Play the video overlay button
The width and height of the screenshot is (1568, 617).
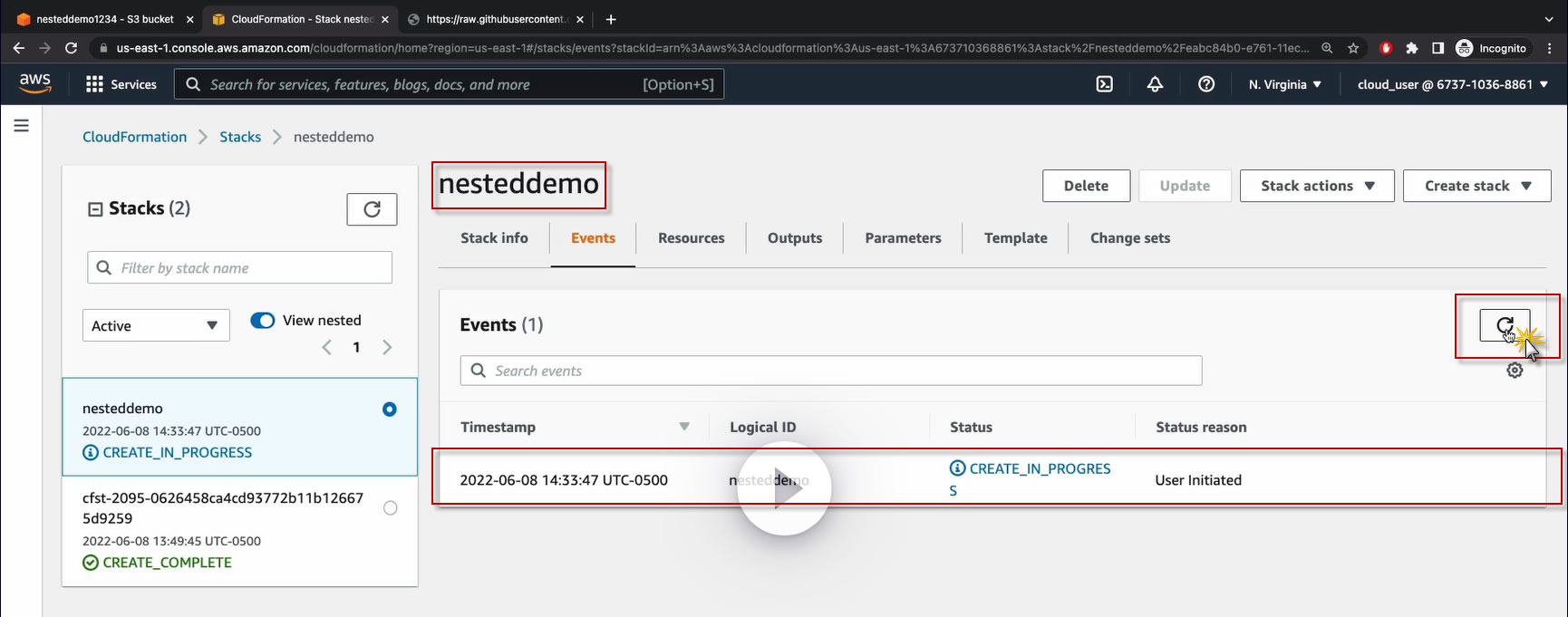click(784, 488)
